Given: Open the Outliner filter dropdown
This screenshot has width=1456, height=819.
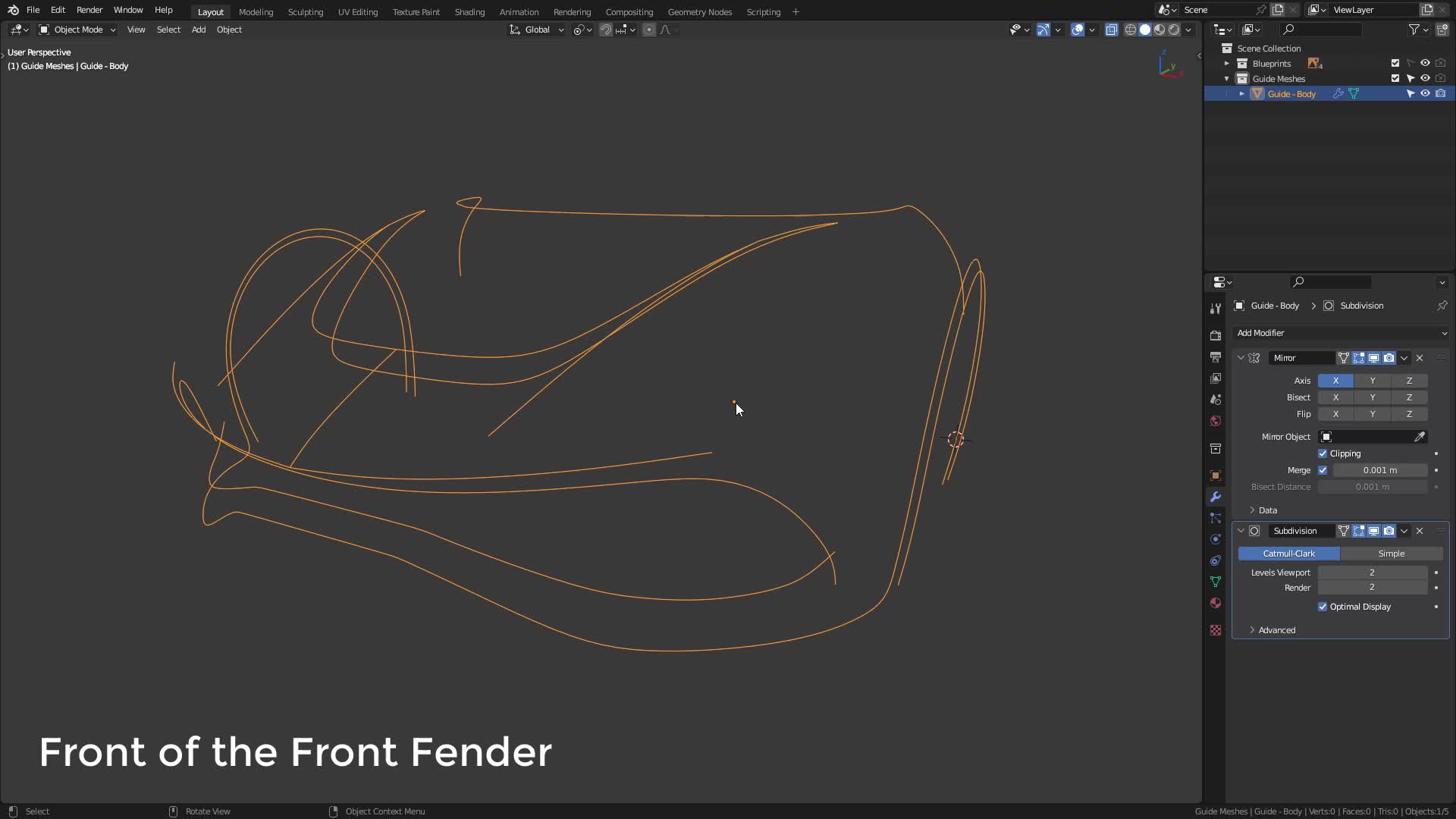Looking at the screenshot, I should point(1418,30).
